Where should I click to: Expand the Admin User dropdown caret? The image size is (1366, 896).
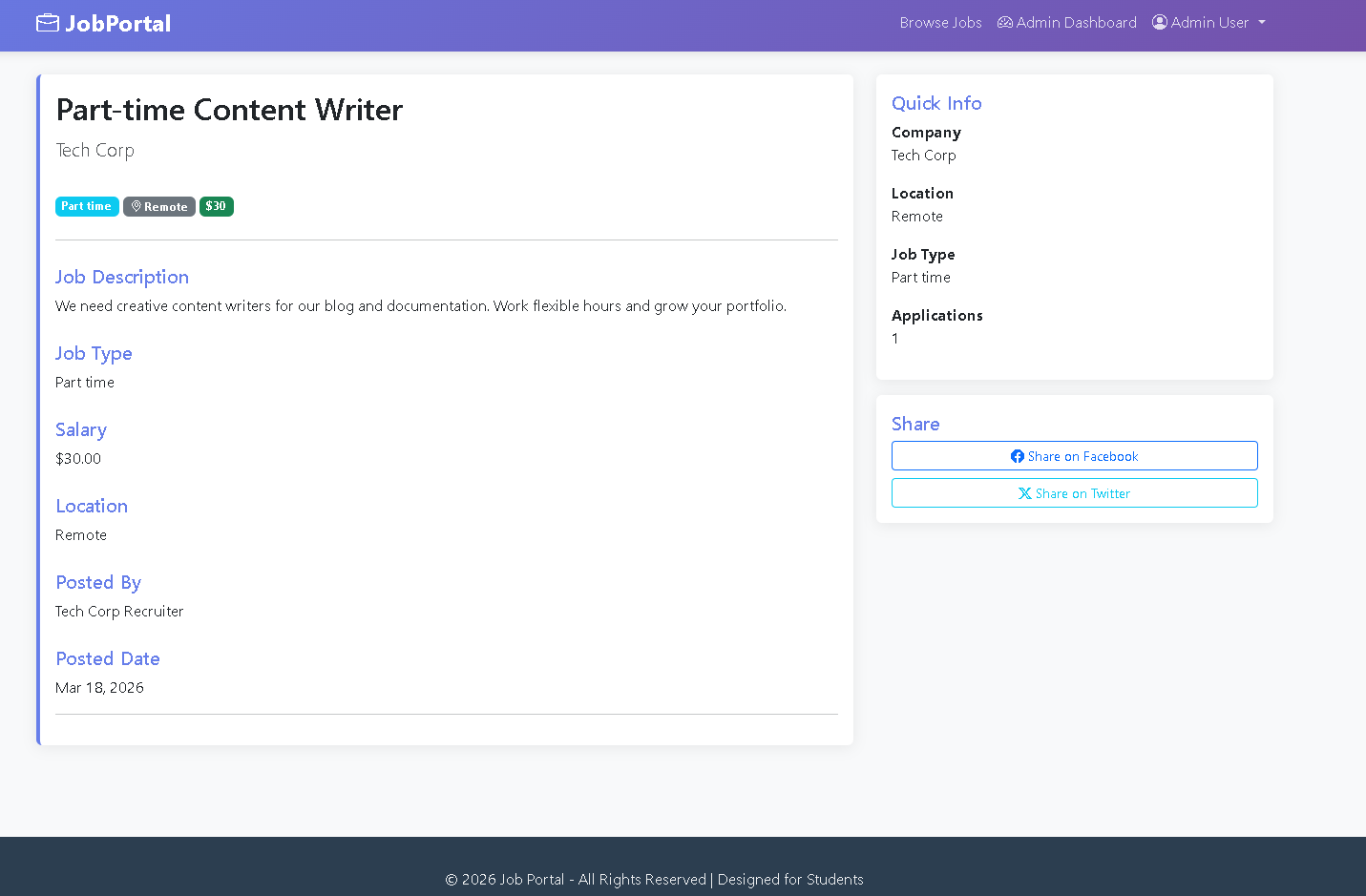pos(1262,23)
